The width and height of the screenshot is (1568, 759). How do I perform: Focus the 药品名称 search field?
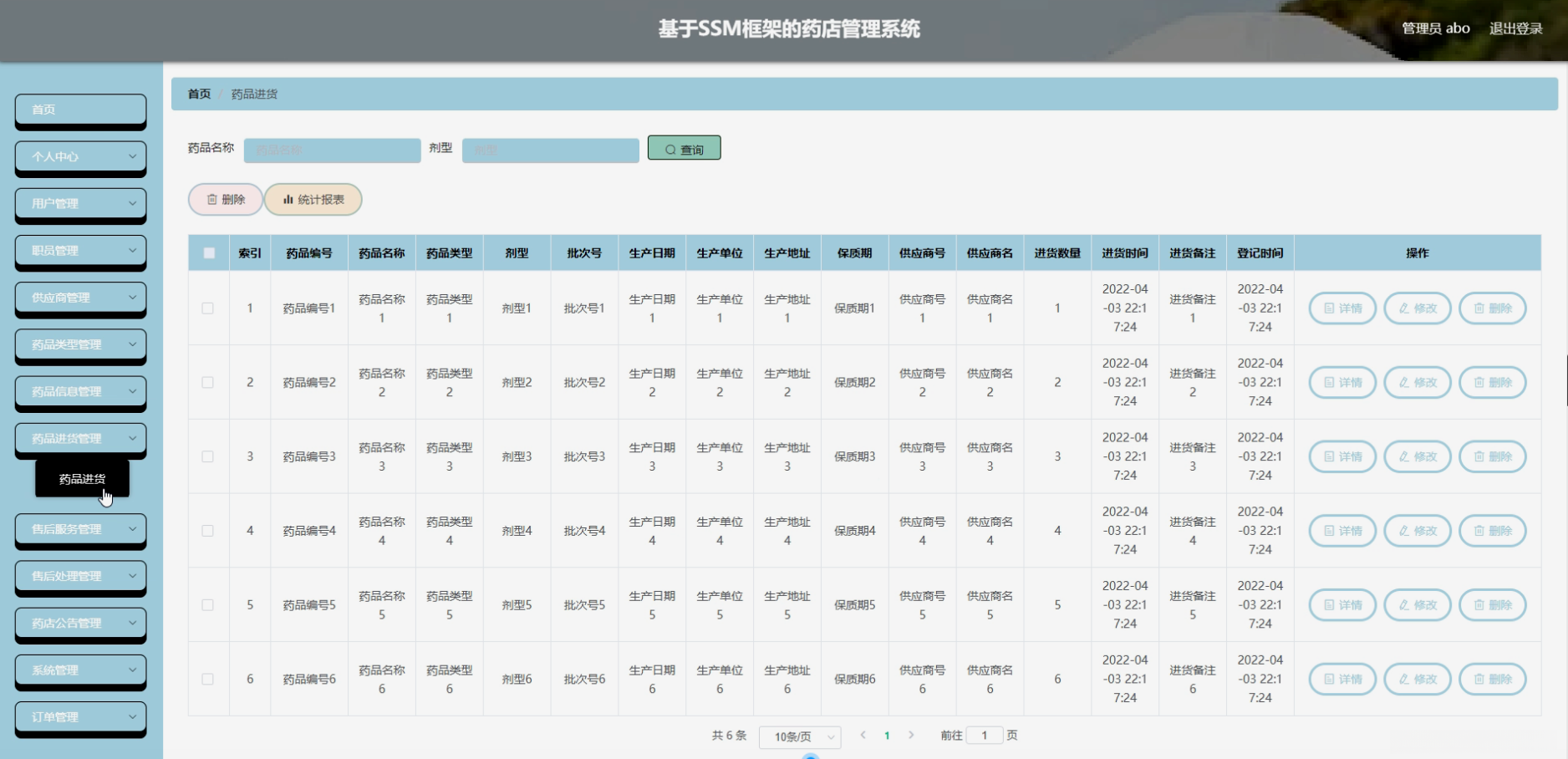click(333, 150)
